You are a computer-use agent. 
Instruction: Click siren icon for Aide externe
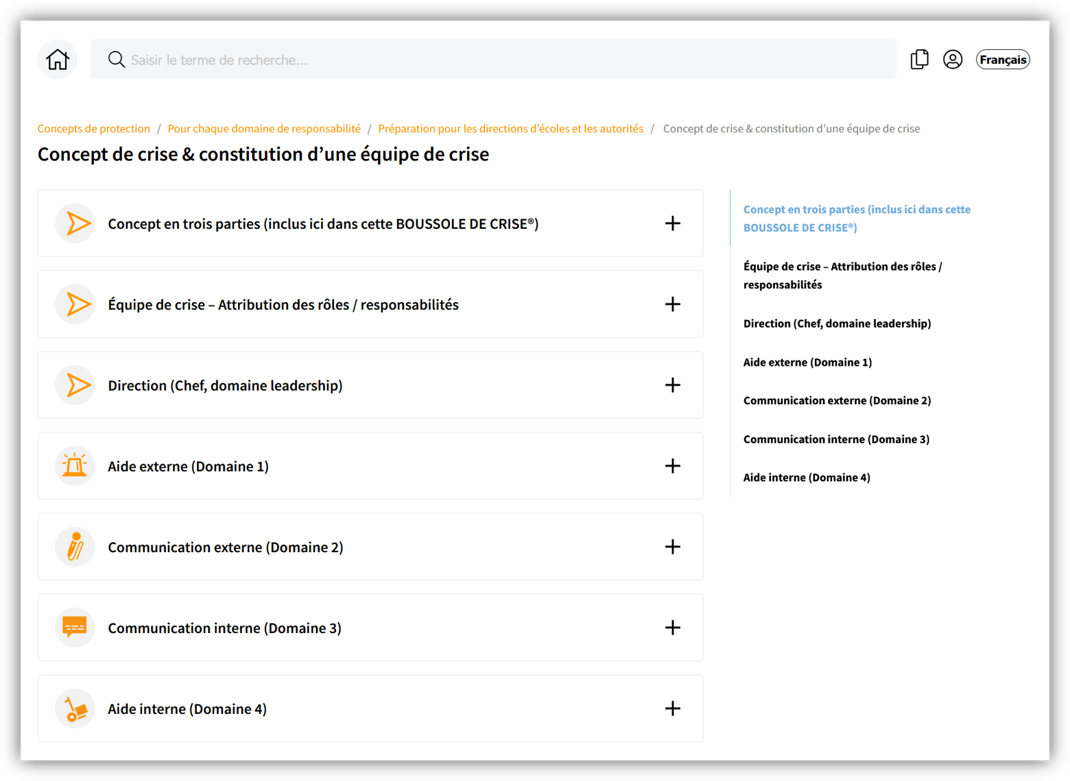(75, 466)
